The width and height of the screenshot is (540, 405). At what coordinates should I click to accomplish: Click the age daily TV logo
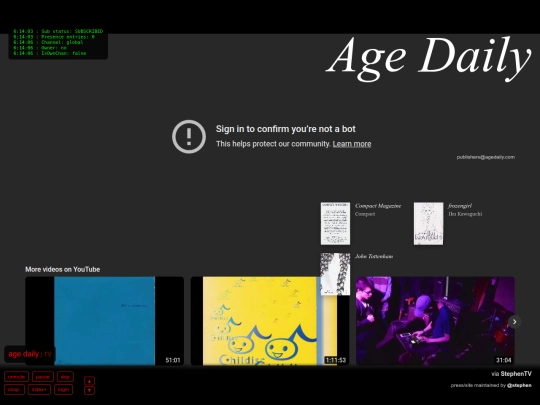pyautogui.click(x=30, y=354)
